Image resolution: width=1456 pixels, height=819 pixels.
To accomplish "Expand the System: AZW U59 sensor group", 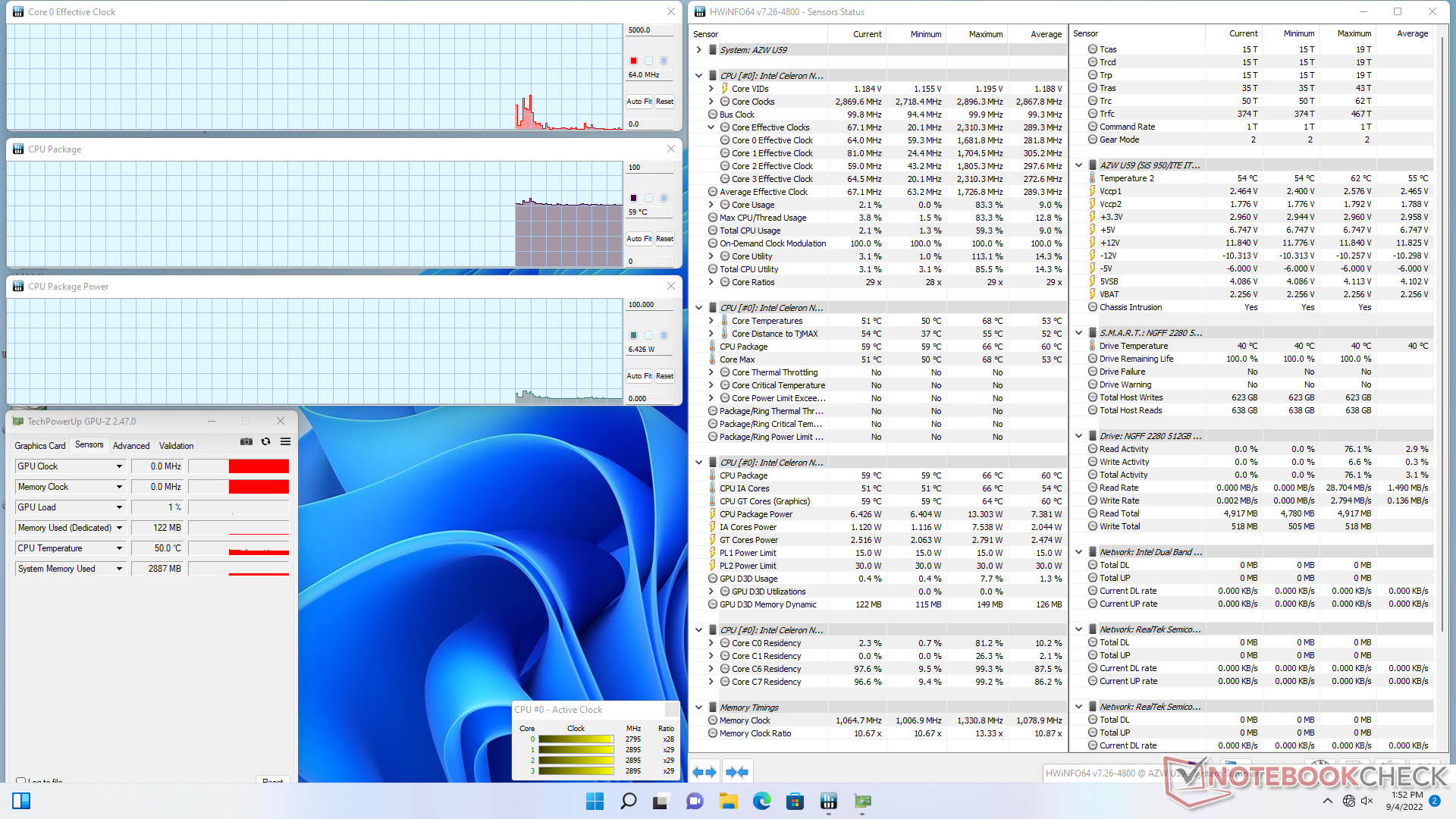I will pyautogui.click(x=698, y=50).
